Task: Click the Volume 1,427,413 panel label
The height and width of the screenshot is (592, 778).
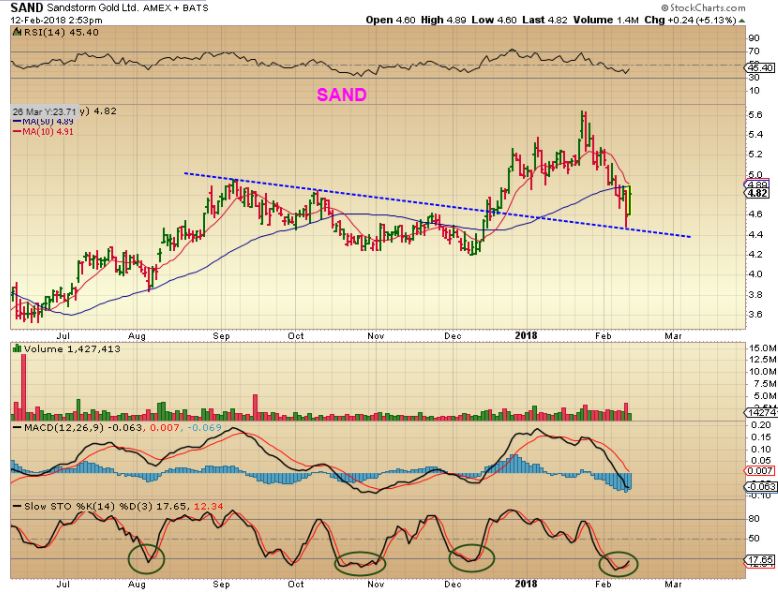Action: (x=72, y=349)
